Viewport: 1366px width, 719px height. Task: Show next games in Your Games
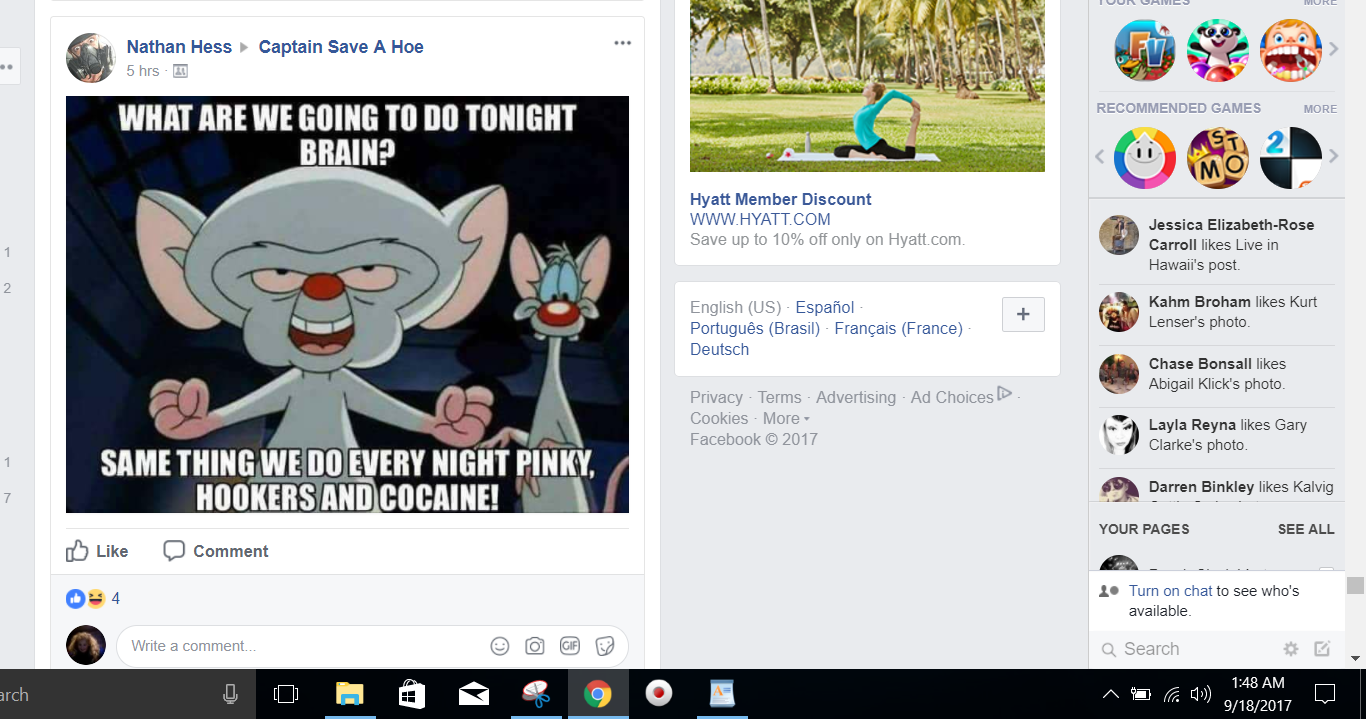click(x=1333, y=50)
